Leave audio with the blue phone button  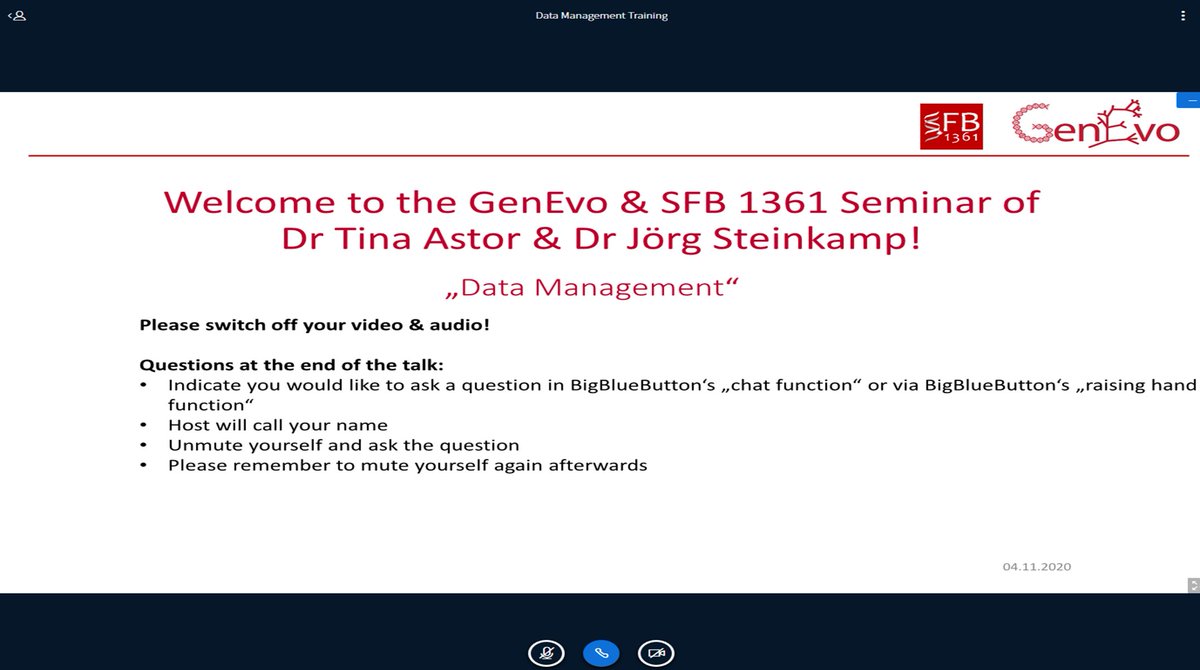coord(601,653)
